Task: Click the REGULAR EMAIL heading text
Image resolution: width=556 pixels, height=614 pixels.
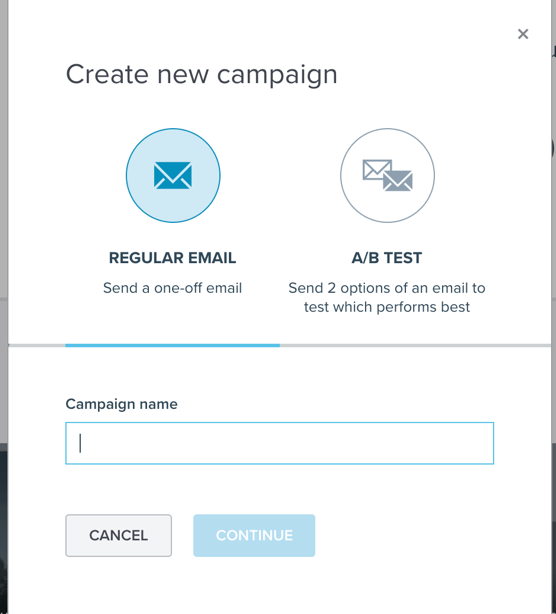Action: tap(173, 258)
